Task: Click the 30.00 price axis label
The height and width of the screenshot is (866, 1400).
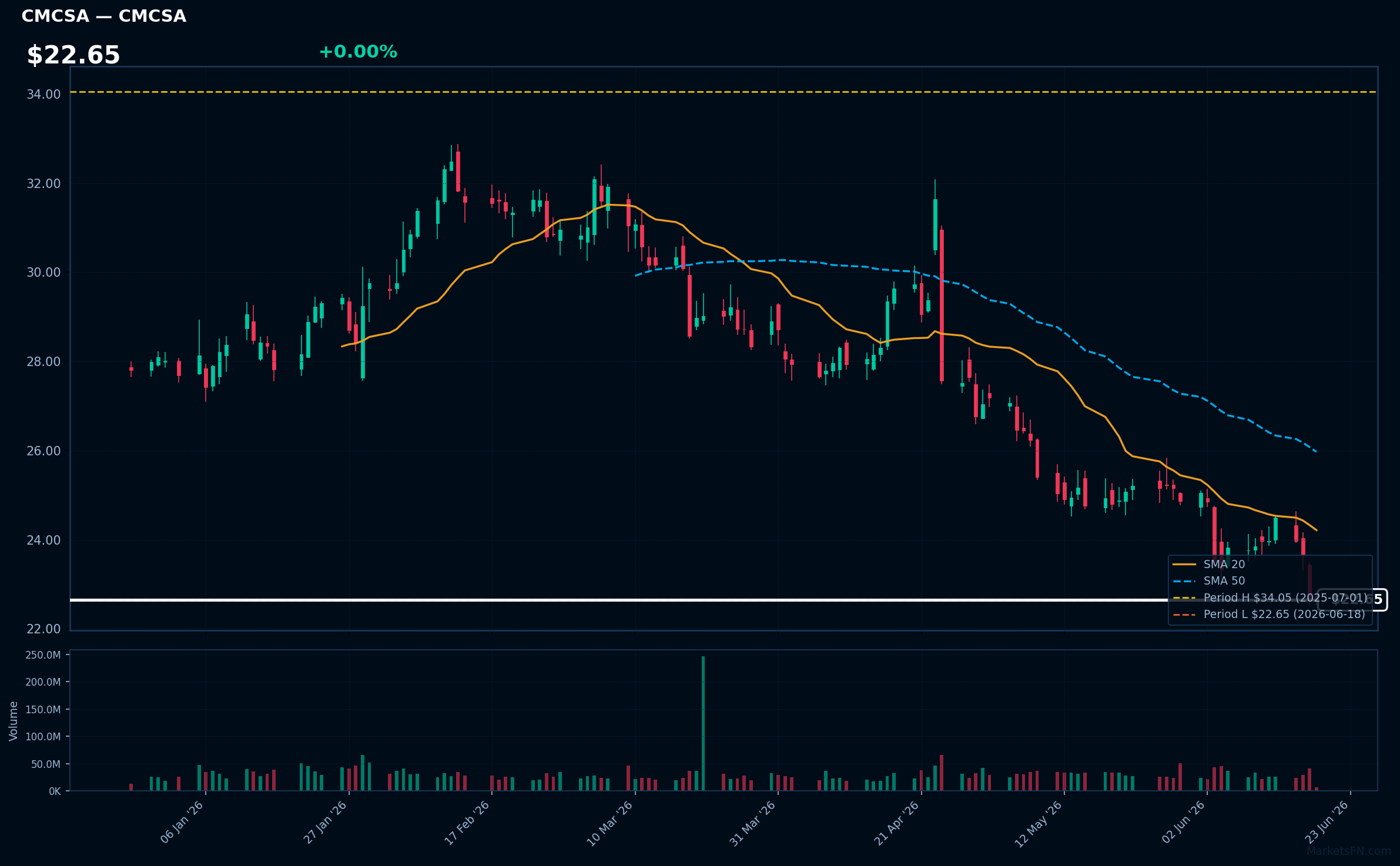Action: [x=43, y=272]
